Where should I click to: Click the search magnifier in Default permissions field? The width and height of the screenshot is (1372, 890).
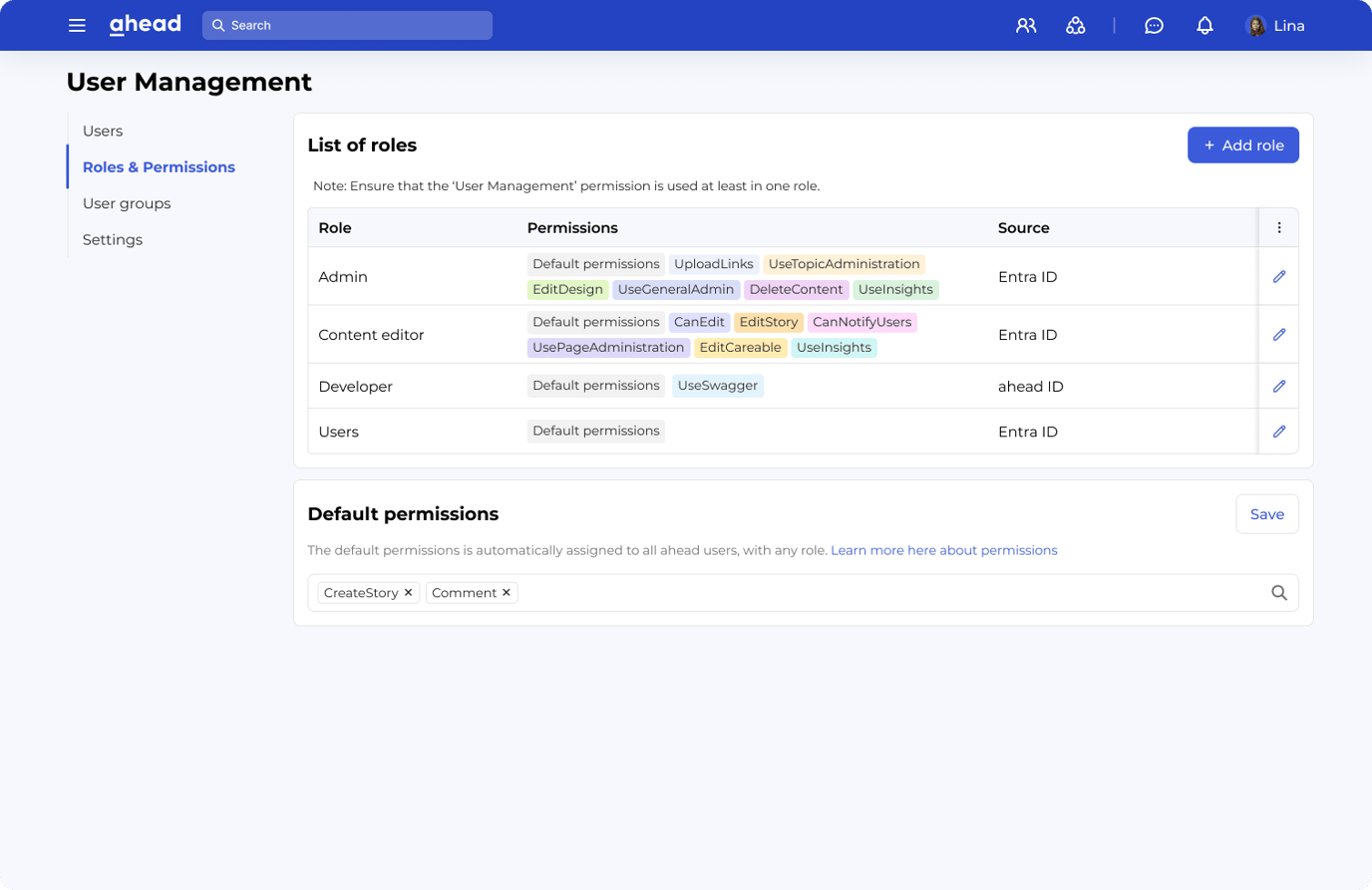[x=1279, y=592]
